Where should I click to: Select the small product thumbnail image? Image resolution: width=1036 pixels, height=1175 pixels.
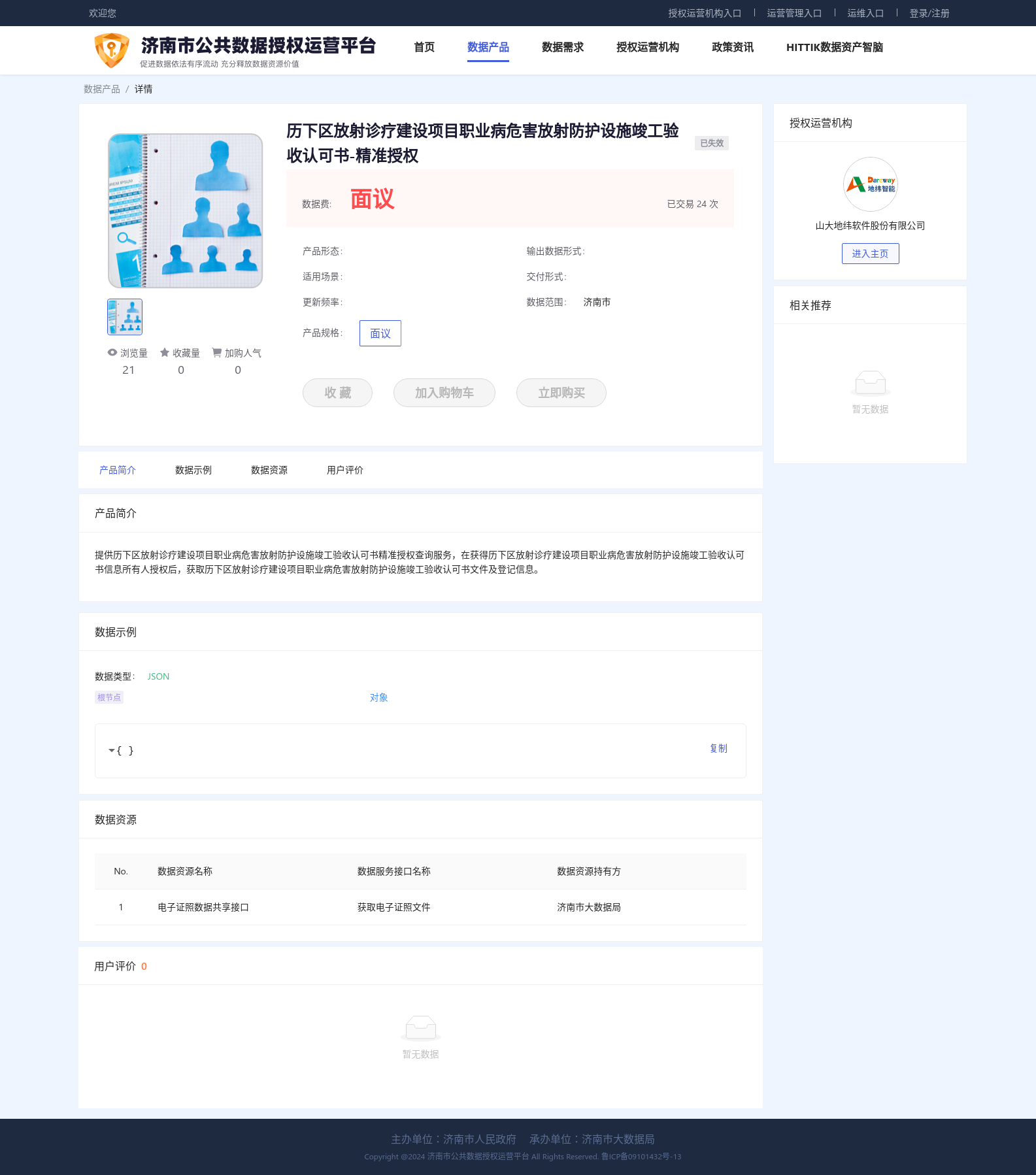tap(125, 317)
